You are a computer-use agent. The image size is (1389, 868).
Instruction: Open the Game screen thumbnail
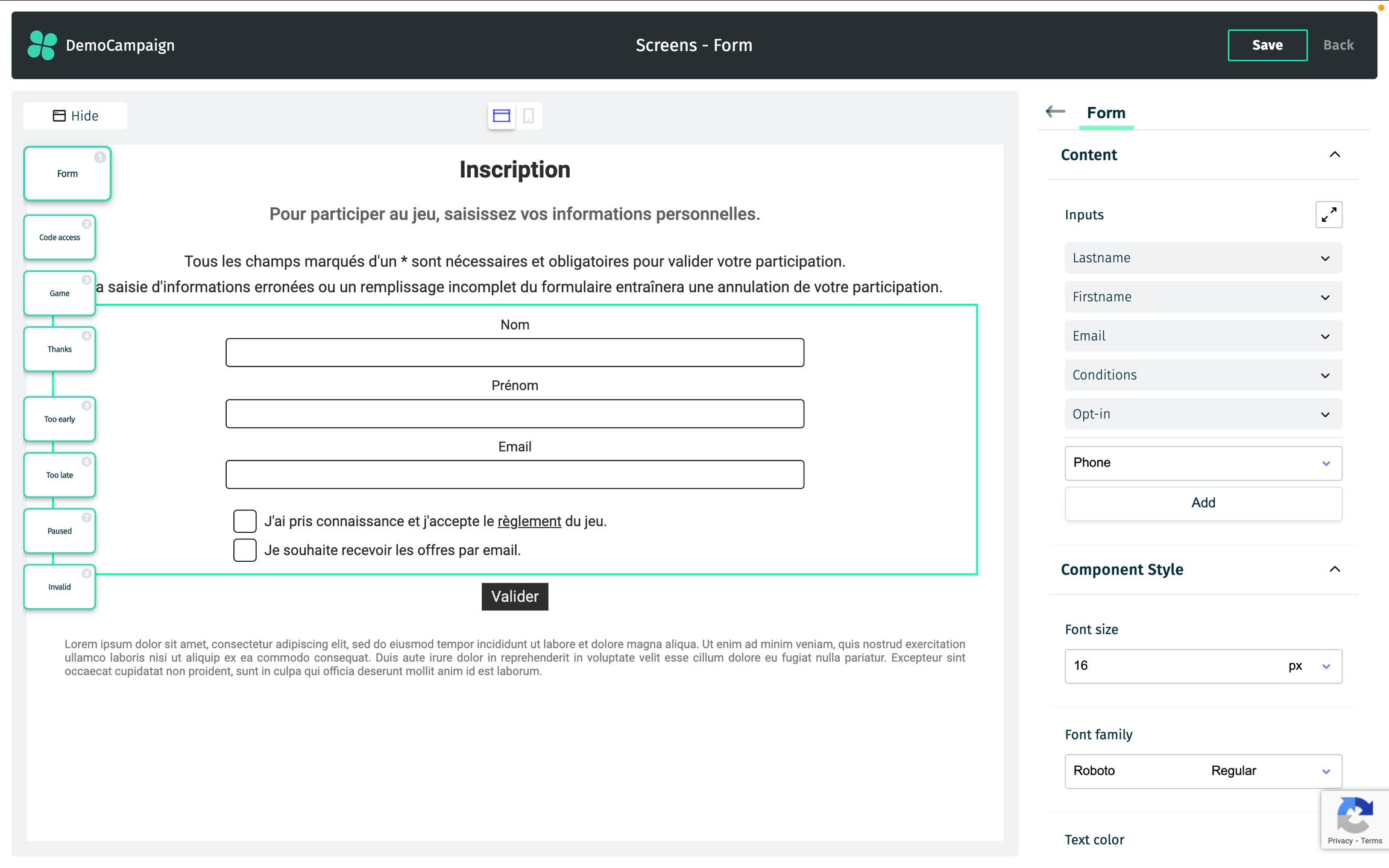[59, 294]
